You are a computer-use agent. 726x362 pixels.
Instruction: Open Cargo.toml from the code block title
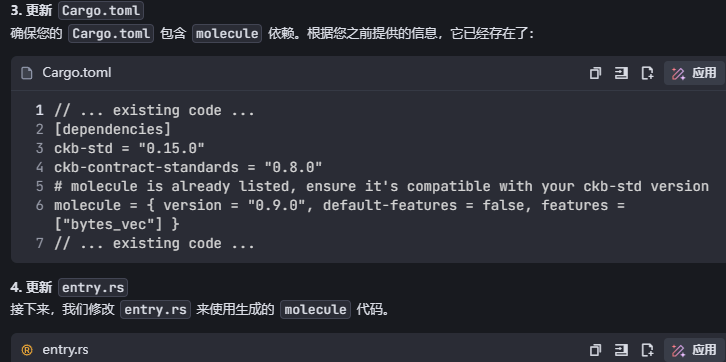pyautogui.click(x=77, y=73)
